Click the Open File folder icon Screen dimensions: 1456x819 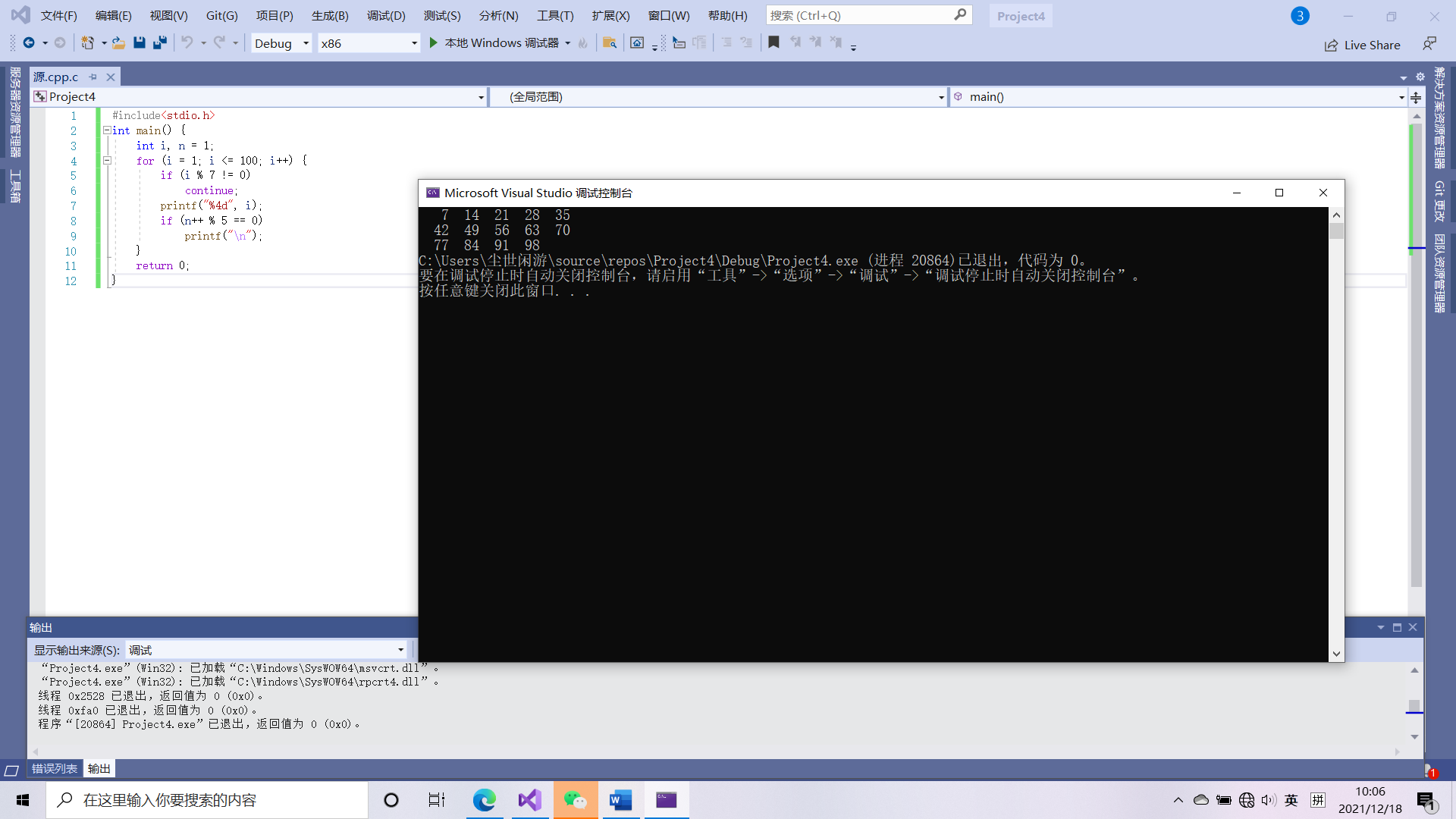pyautogui.click(x=118, y=43)
